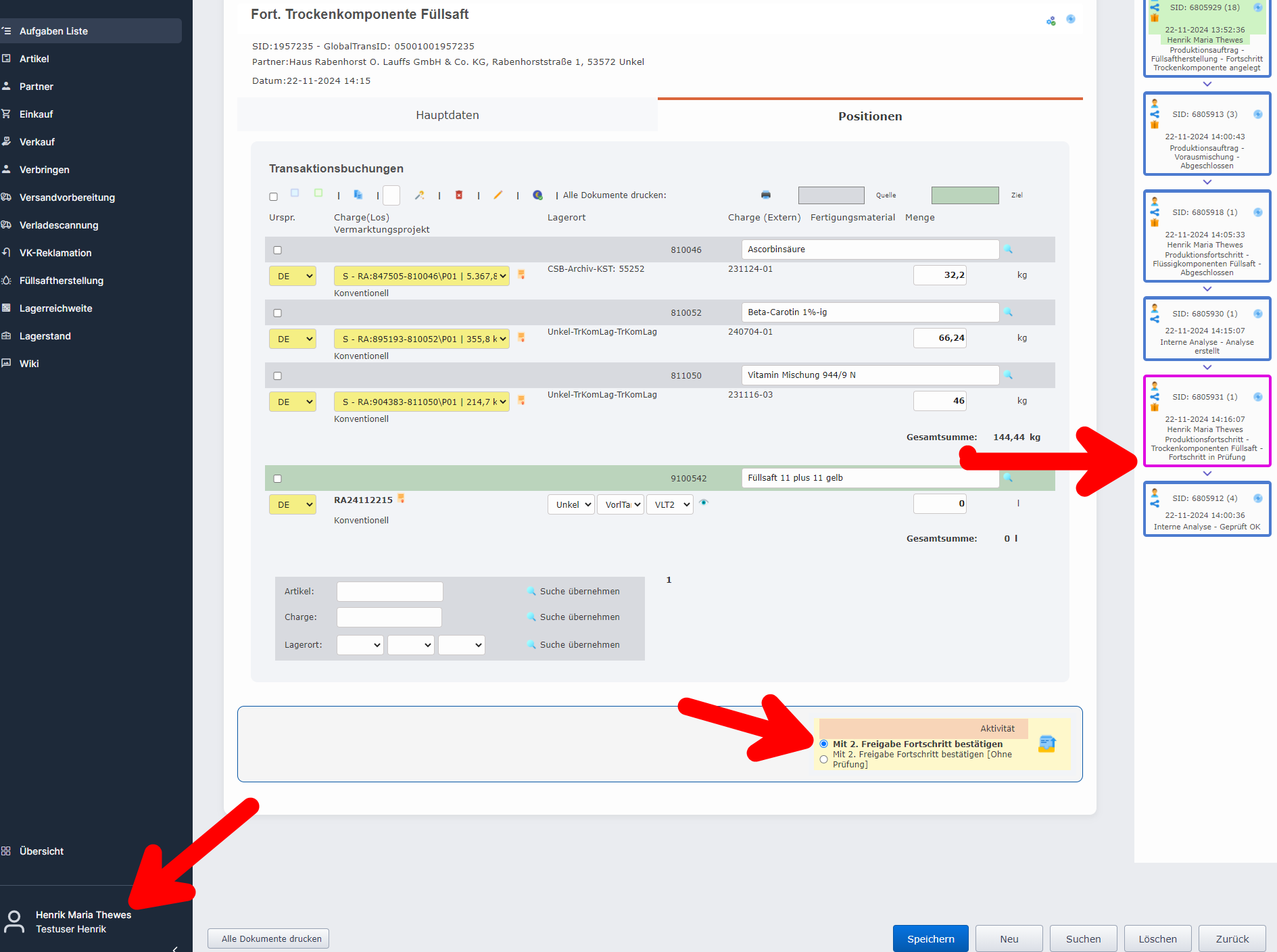
Task: Open the pencil edit icon in the toolbar
Action: [498, 195]
